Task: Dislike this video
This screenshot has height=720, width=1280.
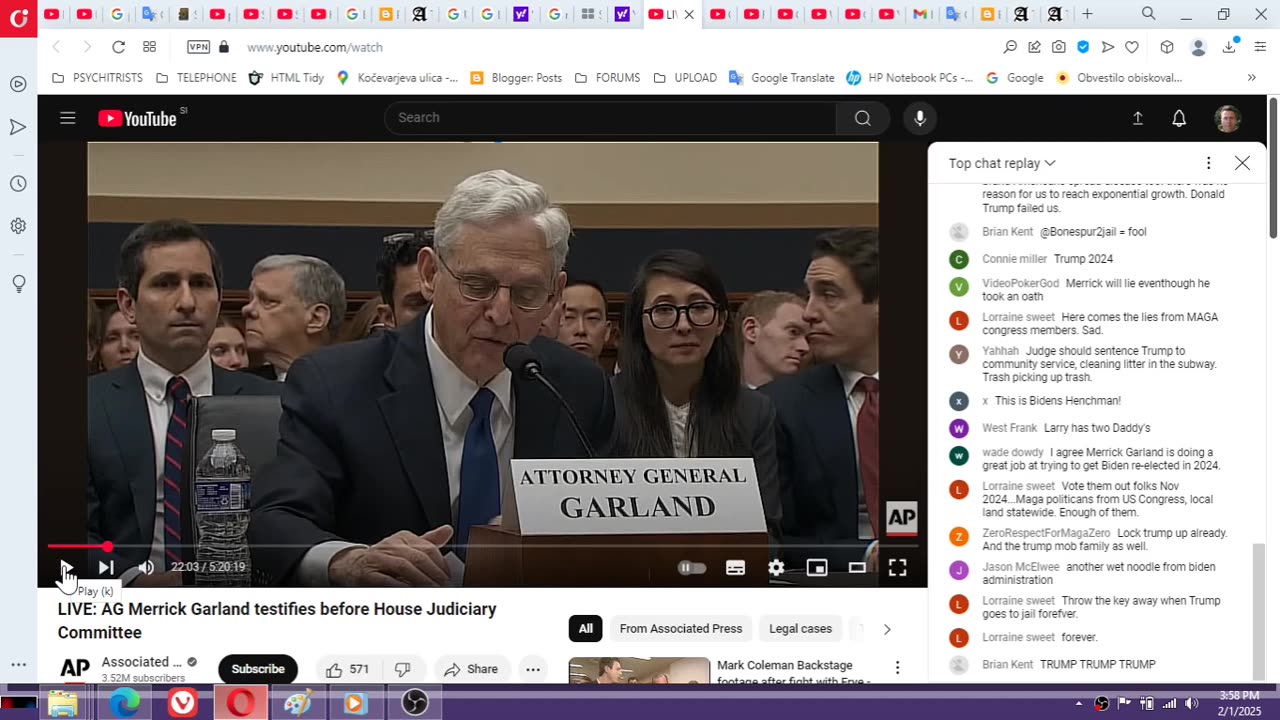Action: tap(403, 669)
